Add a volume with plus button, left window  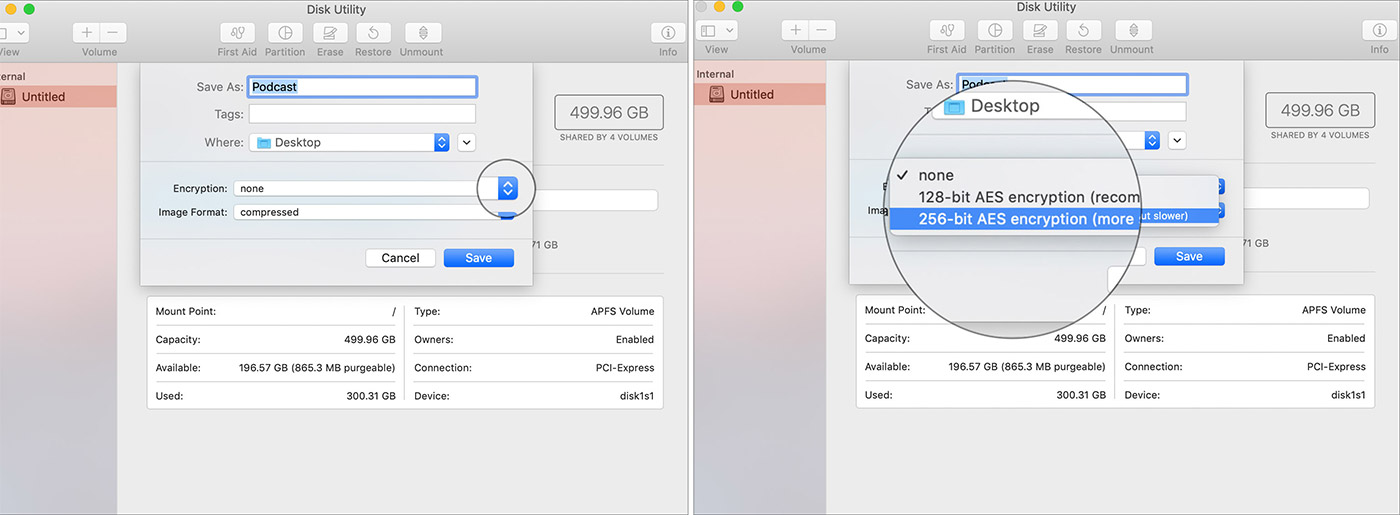click(87, 32)
